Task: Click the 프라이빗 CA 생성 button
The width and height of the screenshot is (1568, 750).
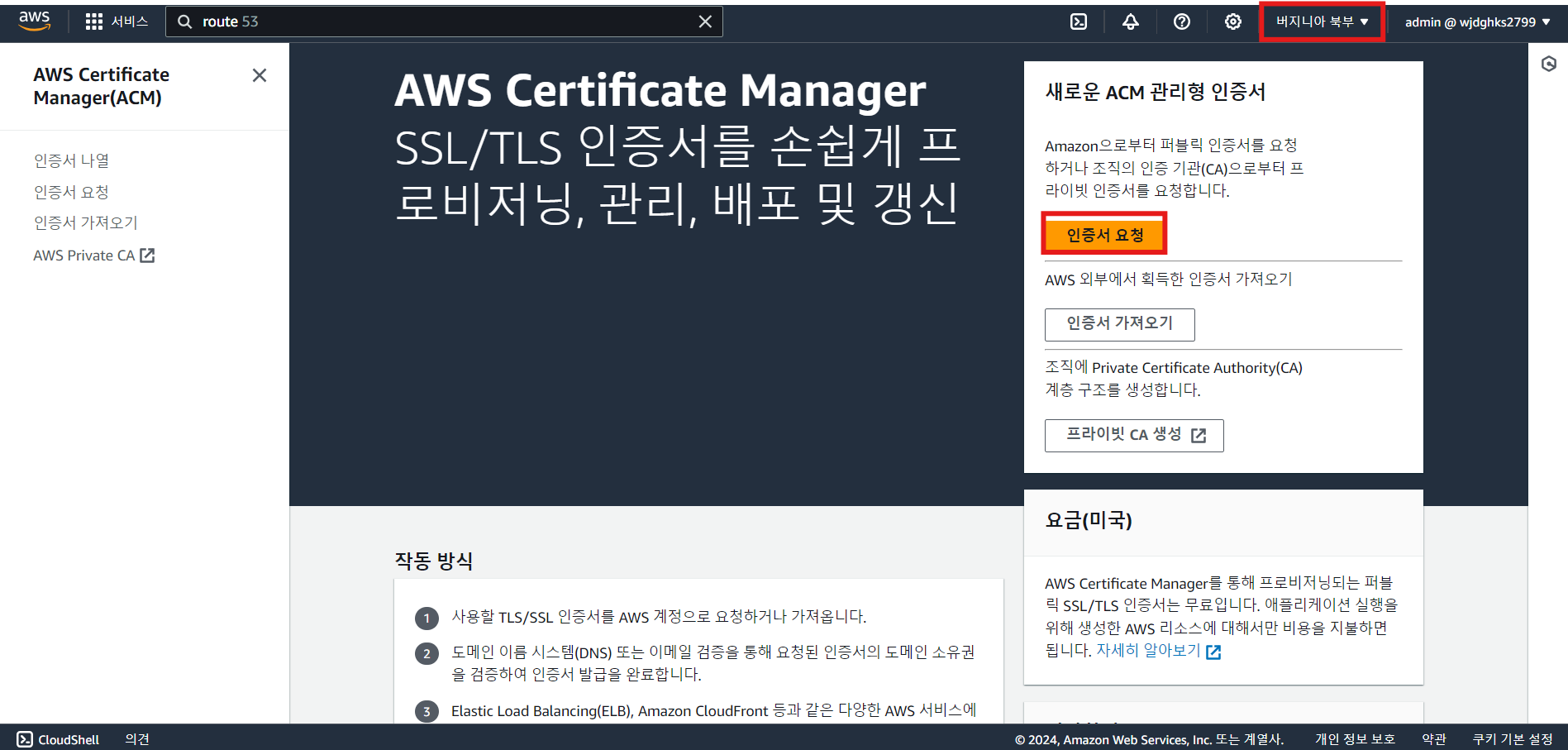Action: (x=1134, y=435)
